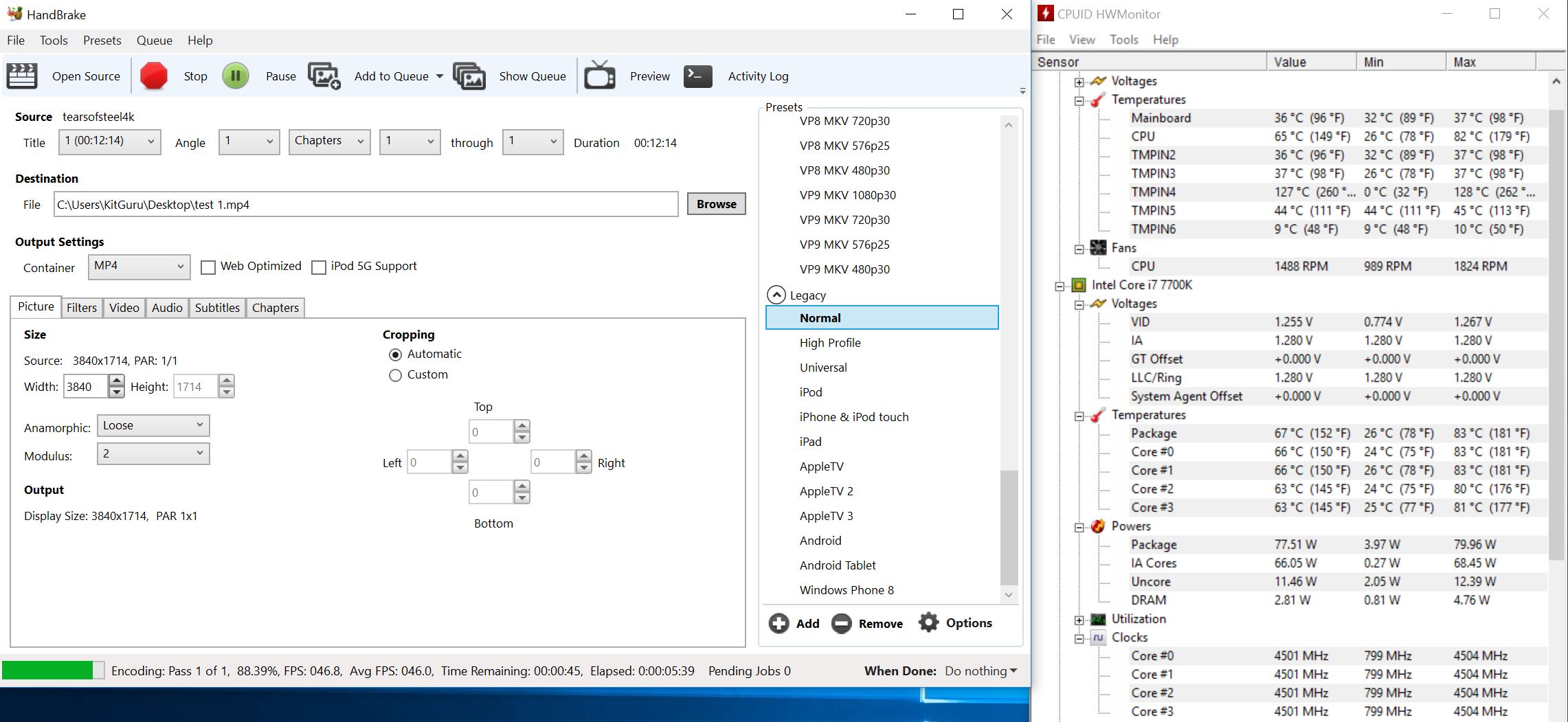Click the Presets list scrollbar thumb

click(x=1009, y=527)
